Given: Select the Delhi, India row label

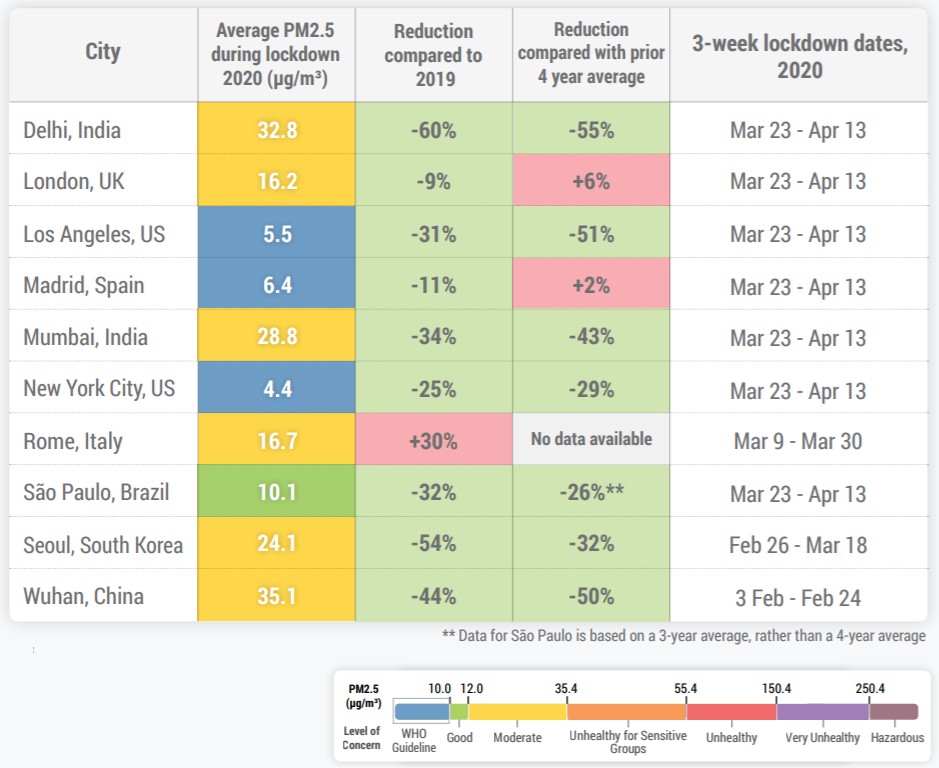Looking at the screenshot, I should coord(72,130).
